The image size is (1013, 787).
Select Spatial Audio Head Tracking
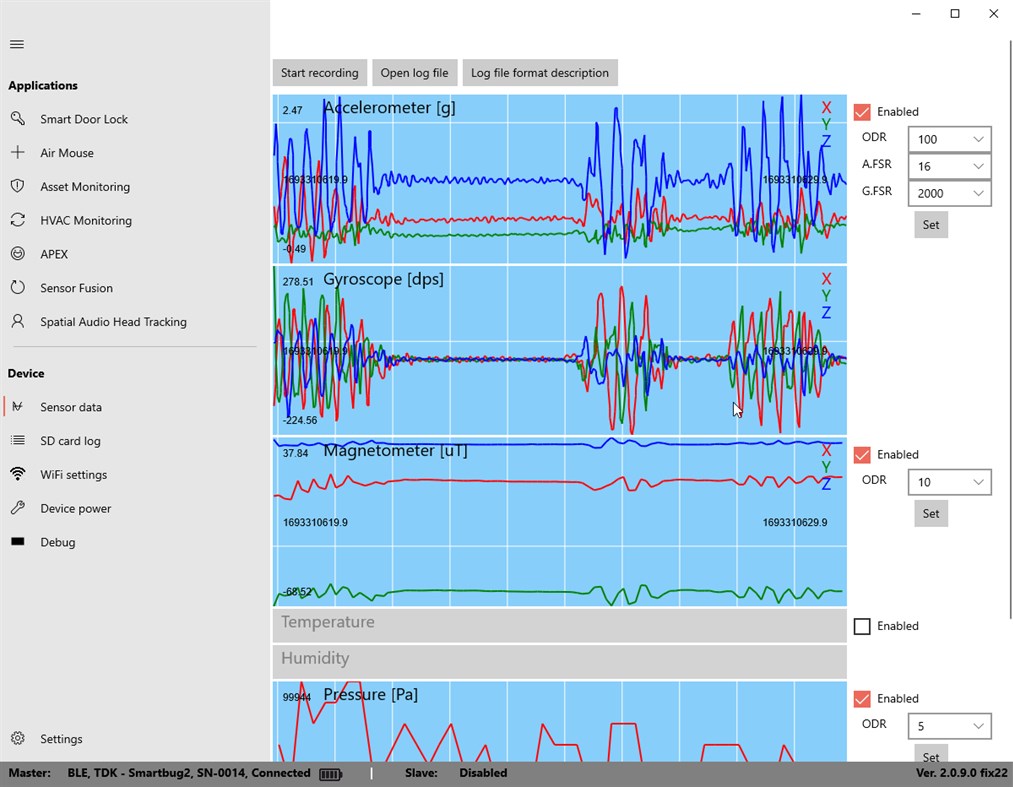pos(113,322)
